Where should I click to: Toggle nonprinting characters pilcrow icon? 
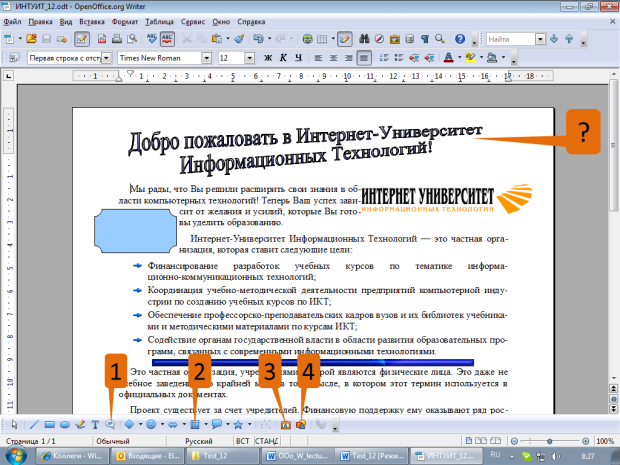[425, 39]
